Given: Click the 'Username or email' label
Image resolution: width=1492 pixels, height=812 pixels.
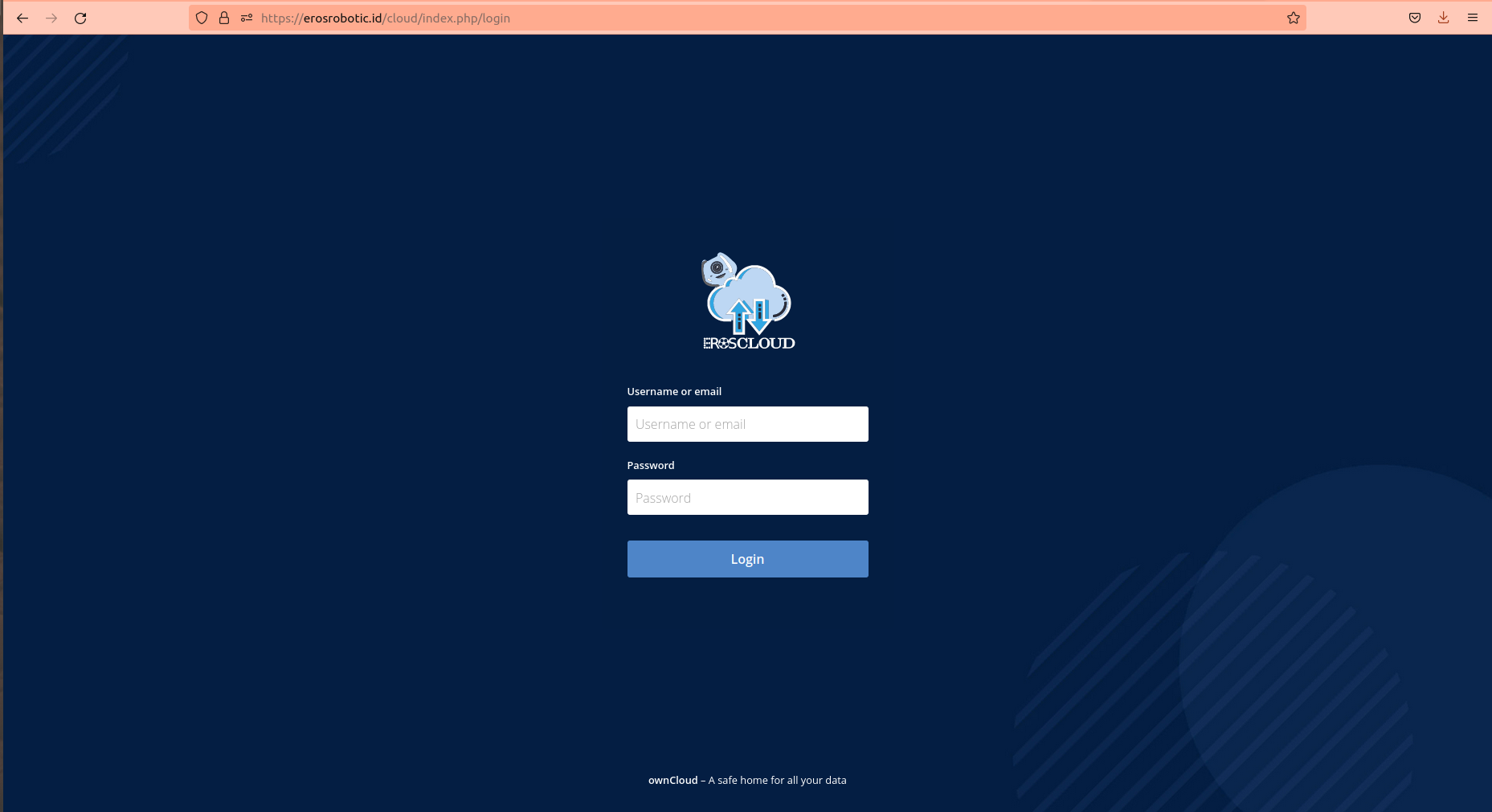Looking at the screenshot, I should [674, 391].
